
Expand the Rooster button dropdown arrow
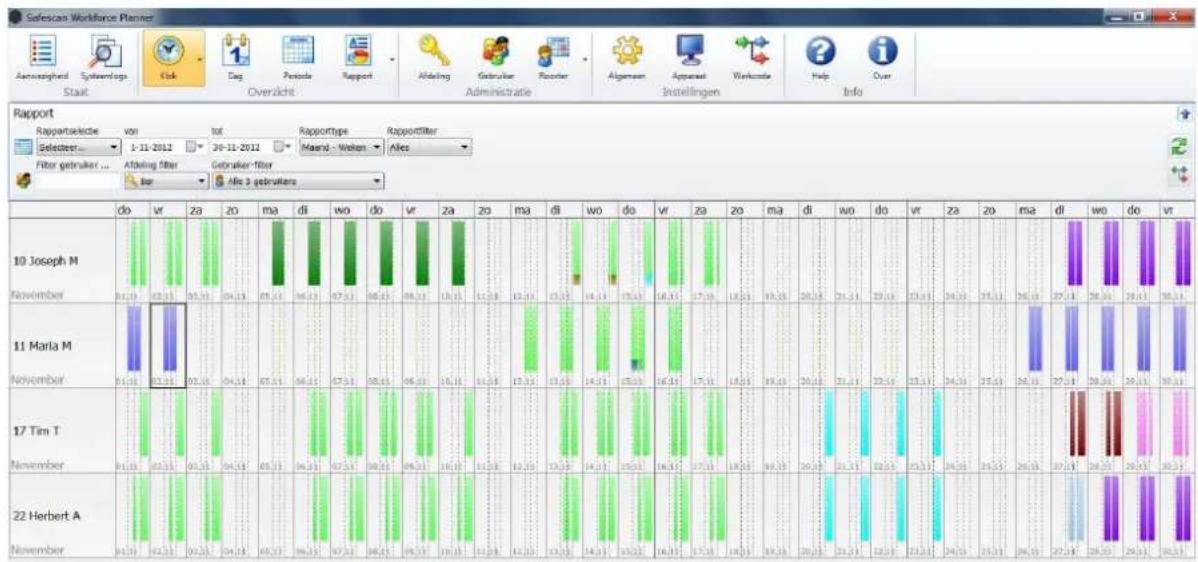pos(584,60)
